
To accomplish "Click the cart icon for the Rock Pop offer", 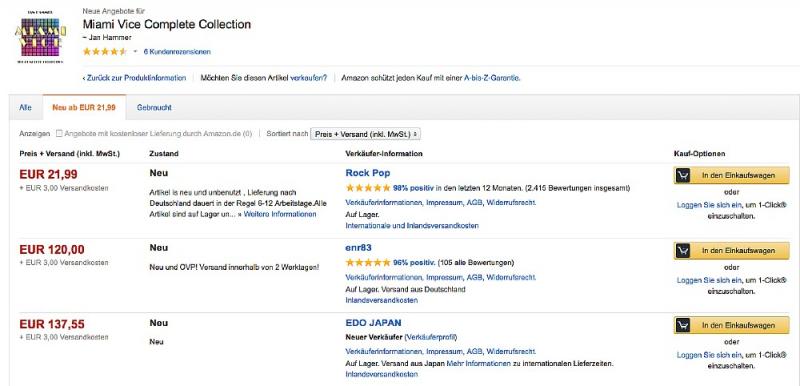I will (683, 175).
